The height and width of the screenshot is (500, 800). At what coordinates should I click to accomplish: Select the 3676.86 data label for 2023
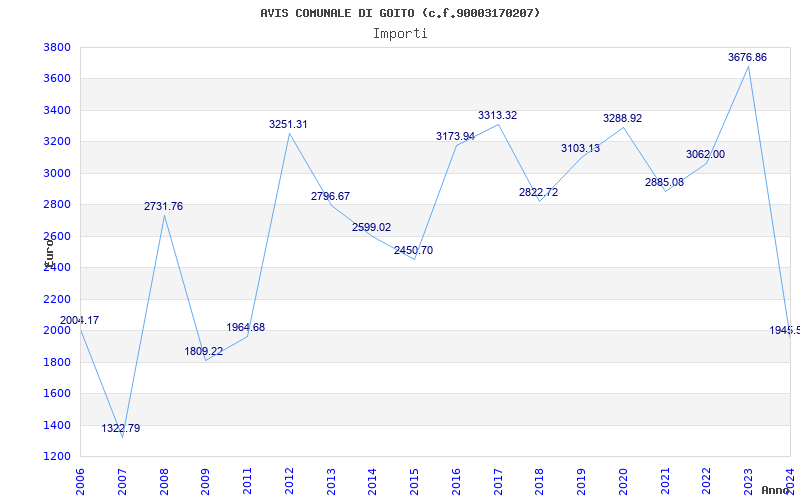747,57
